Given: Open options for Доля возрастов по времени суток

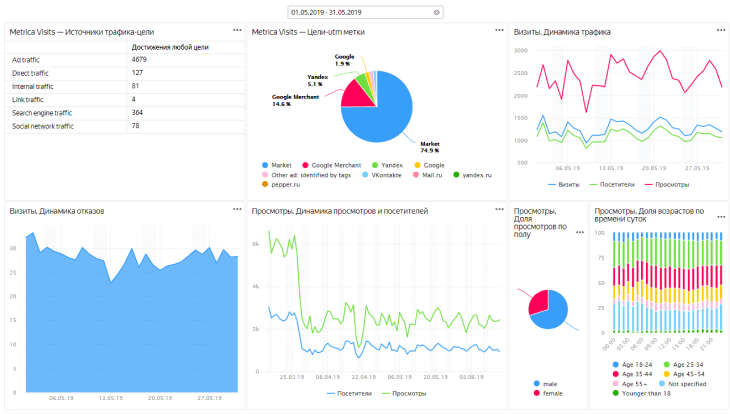Looking at the screenshot, I should (x=717, y=210).
